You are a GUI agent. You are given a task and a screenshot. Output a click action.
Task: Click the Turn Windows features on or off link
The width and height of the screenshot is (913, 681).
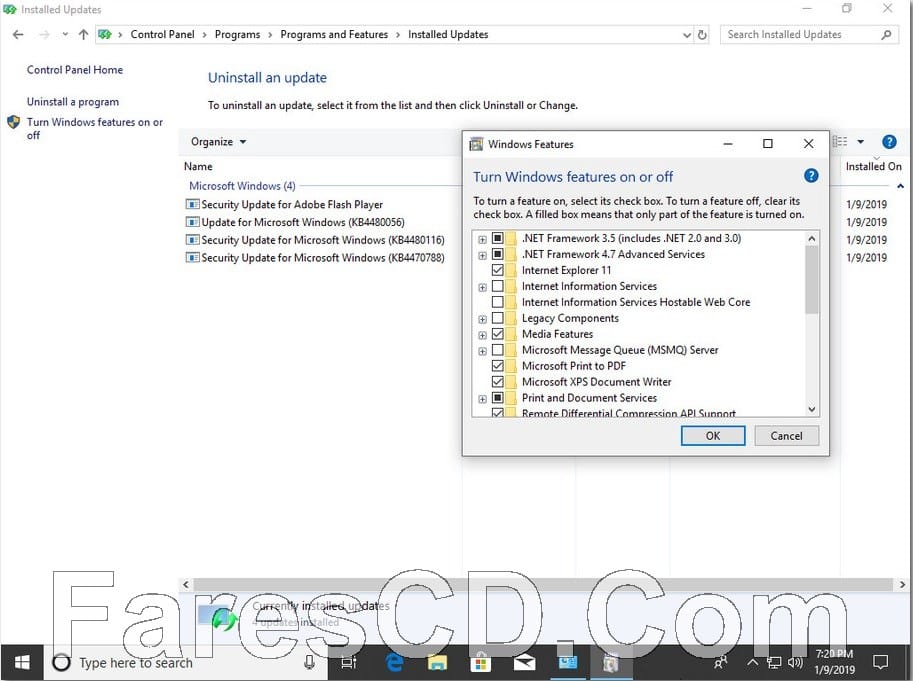pyautogui.click(x=95, y=129)
